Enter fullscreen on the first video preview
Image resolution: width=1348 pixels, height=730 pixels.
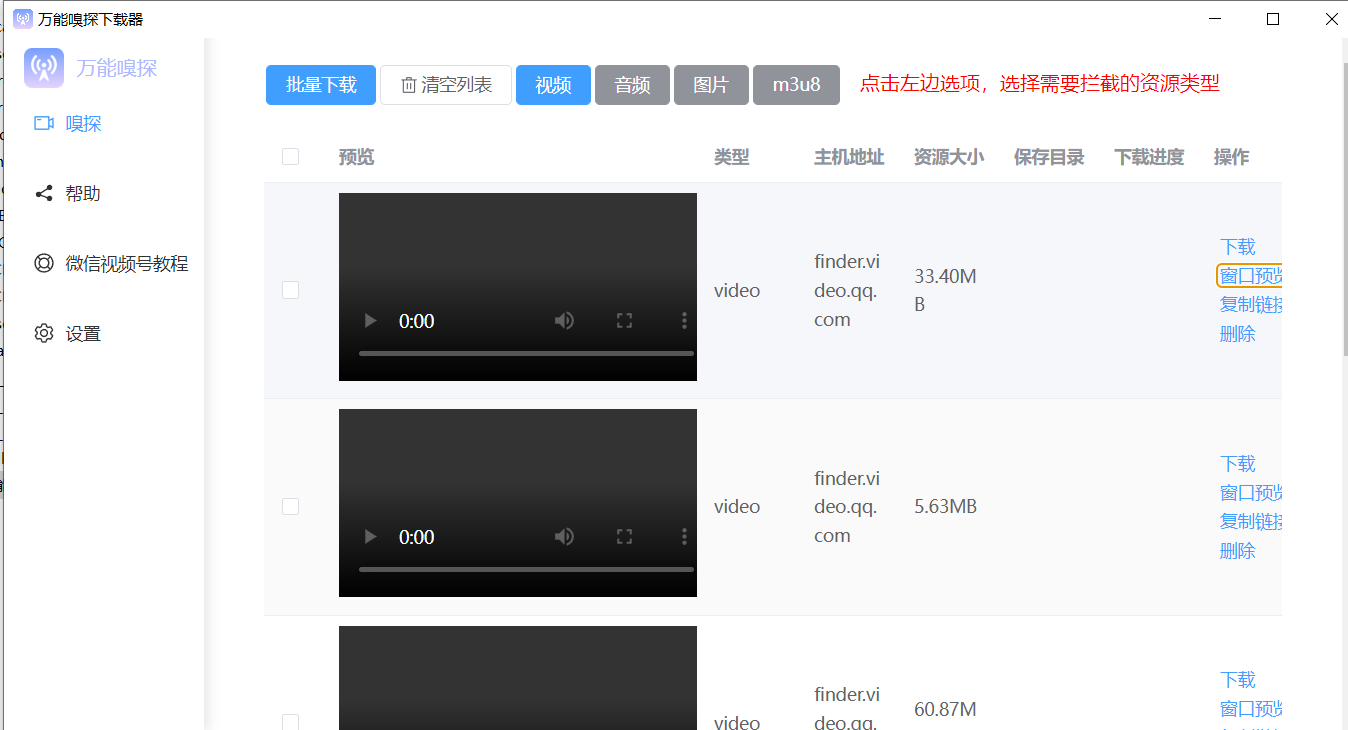(x=625, y=321)
